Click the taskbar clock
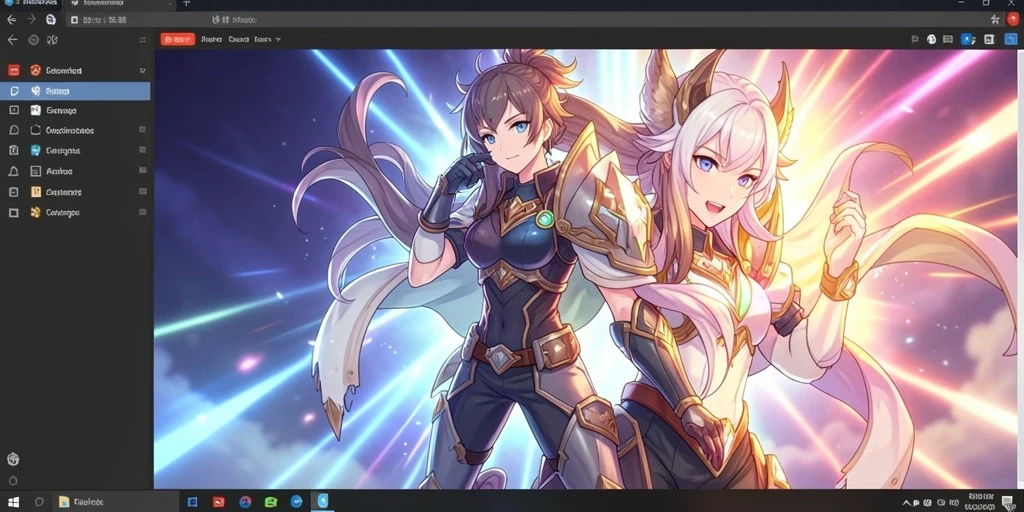1024x512 pixels. click(980, 502)
